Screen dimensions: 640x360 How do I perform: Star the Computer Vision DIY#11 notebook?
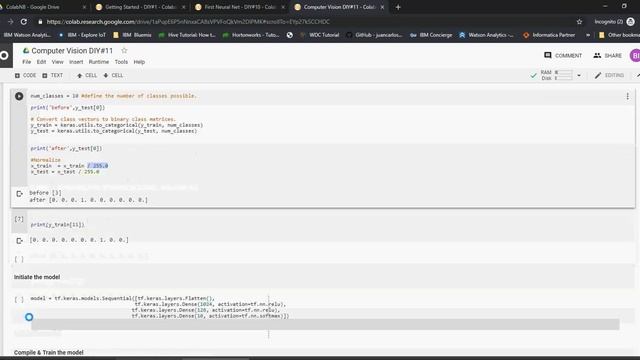tap(124, 51)
